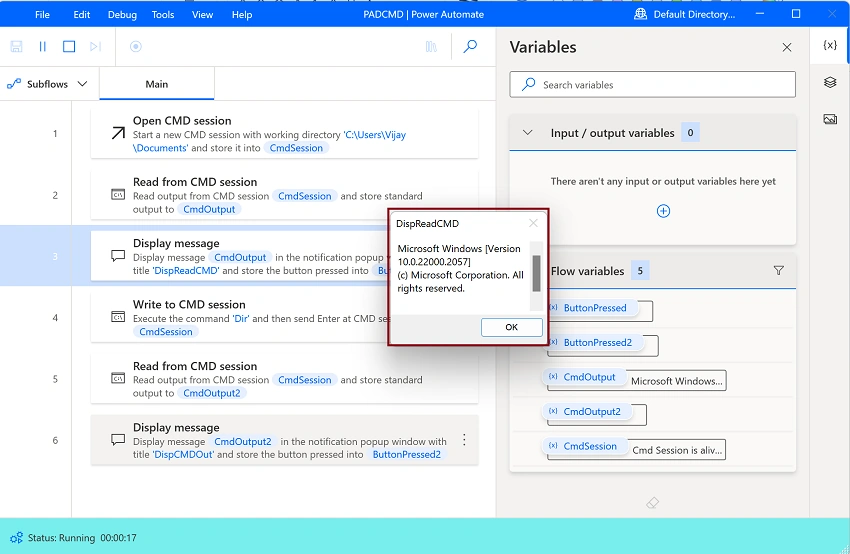Screen dimensions: 850x554
Task: Select action 4 Write to CMD session
Action: click(x=285, y=317)
